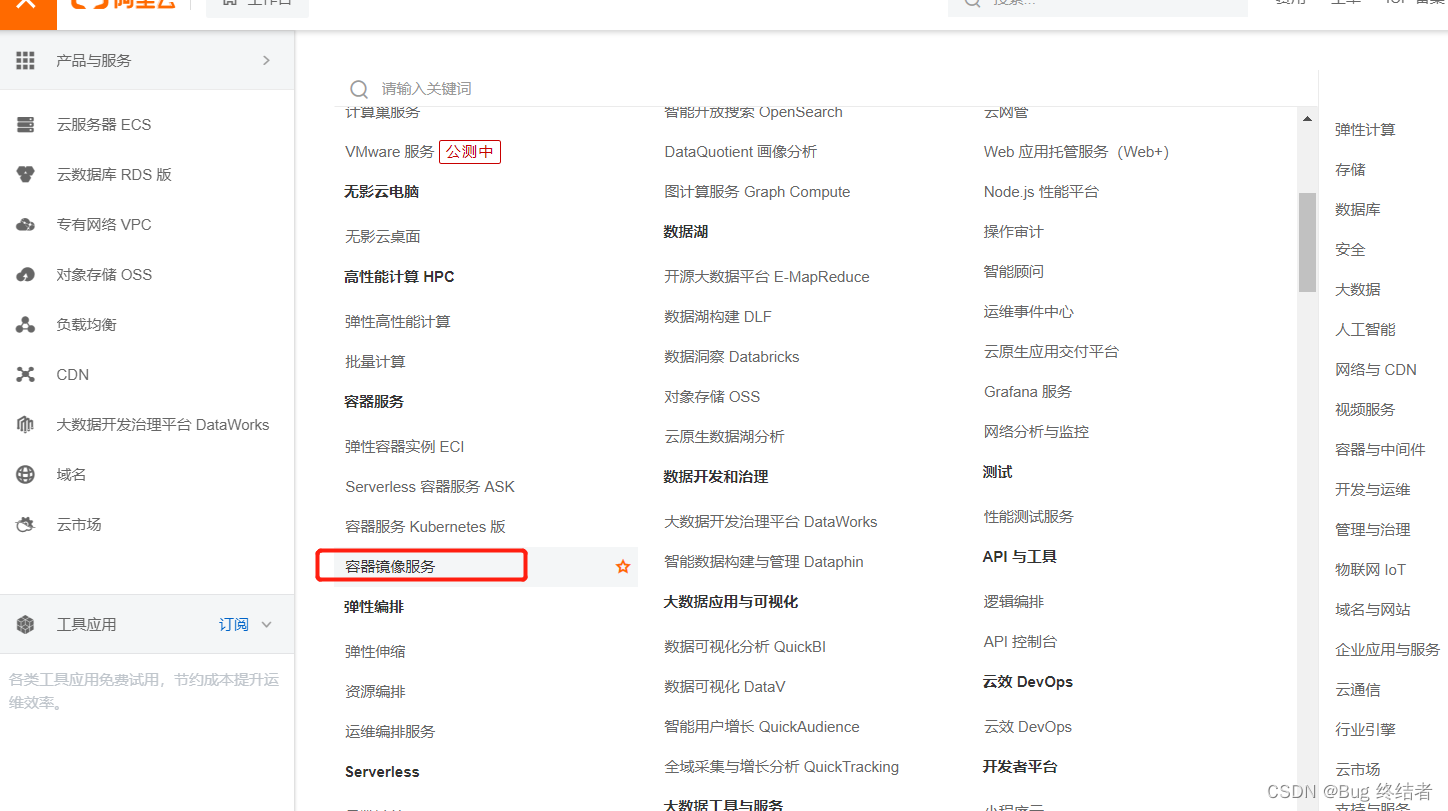Viewport: 1448px width, 811px height.
Task: Jump to 人工智能 category
Action: pyautogui.click(x=1365, y=330)
